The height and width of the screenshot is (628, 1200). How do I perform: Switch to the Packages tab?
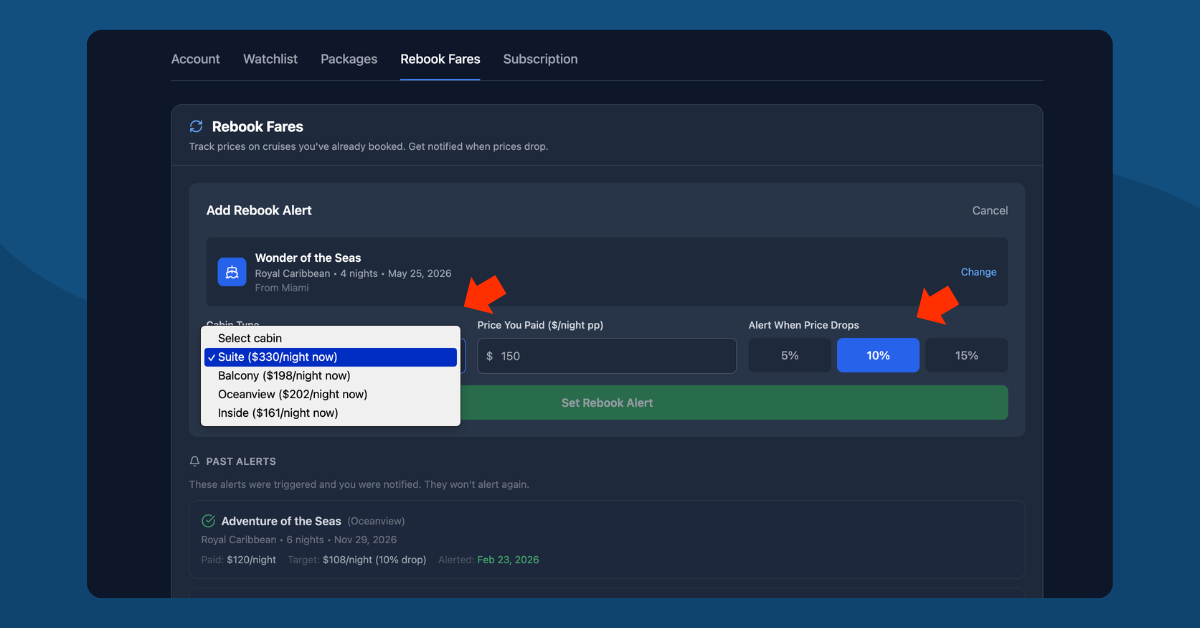point(348,59)
